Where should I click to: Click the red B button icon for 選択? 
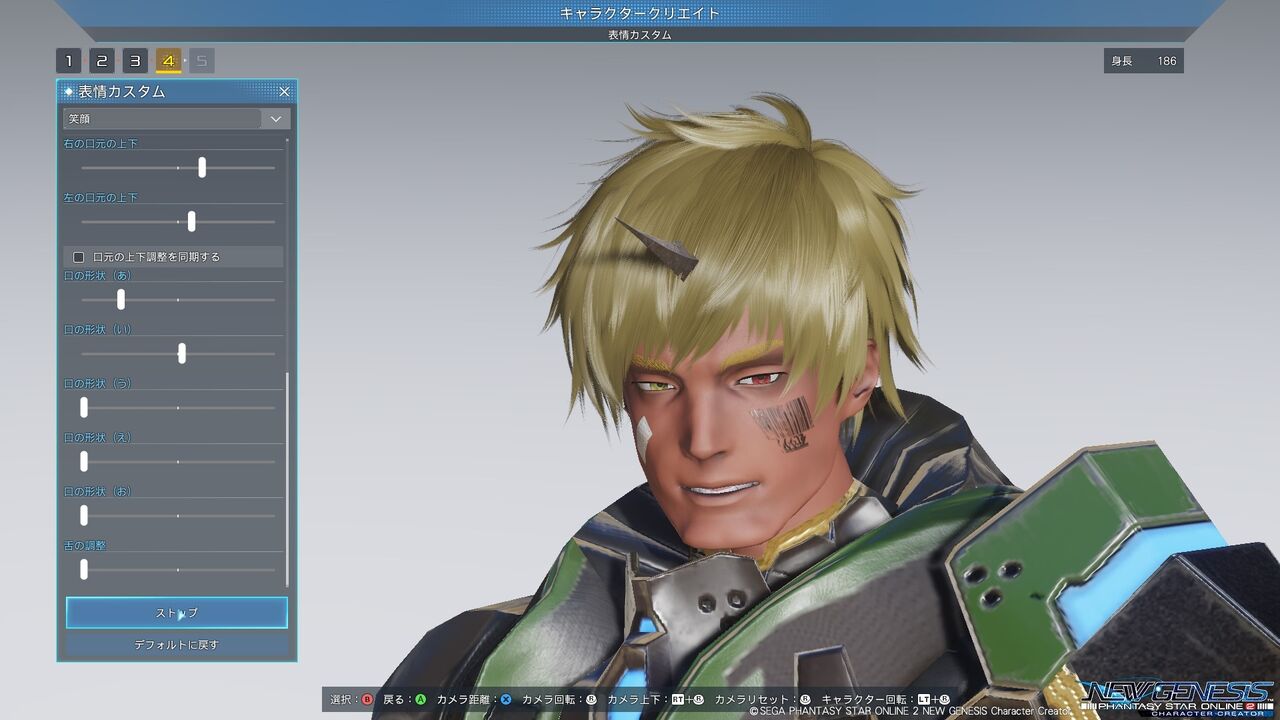pyautogui.click(x=367, y=700)
